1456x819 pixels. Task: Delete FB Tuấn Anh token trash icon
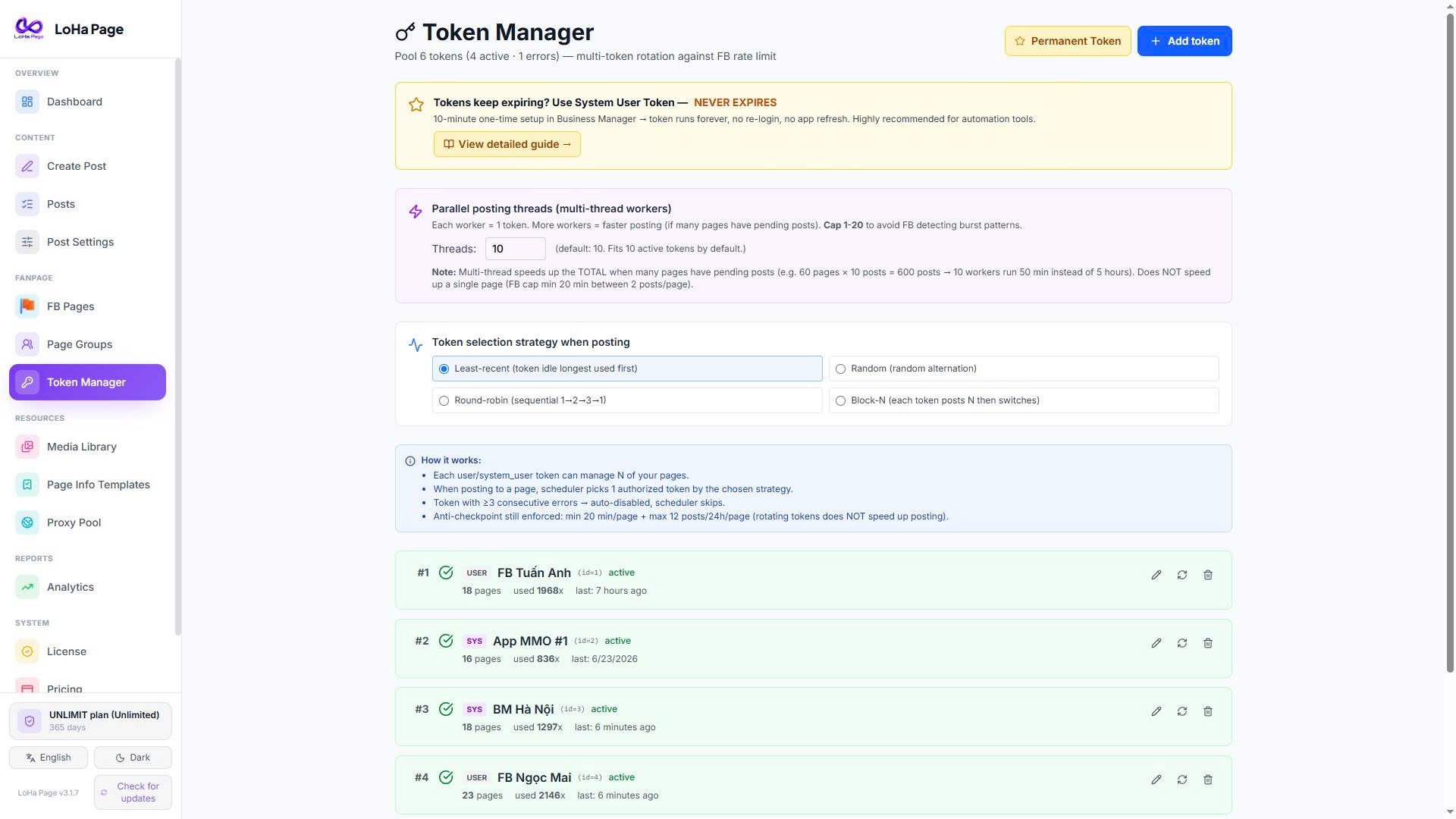pos(1208,575)
